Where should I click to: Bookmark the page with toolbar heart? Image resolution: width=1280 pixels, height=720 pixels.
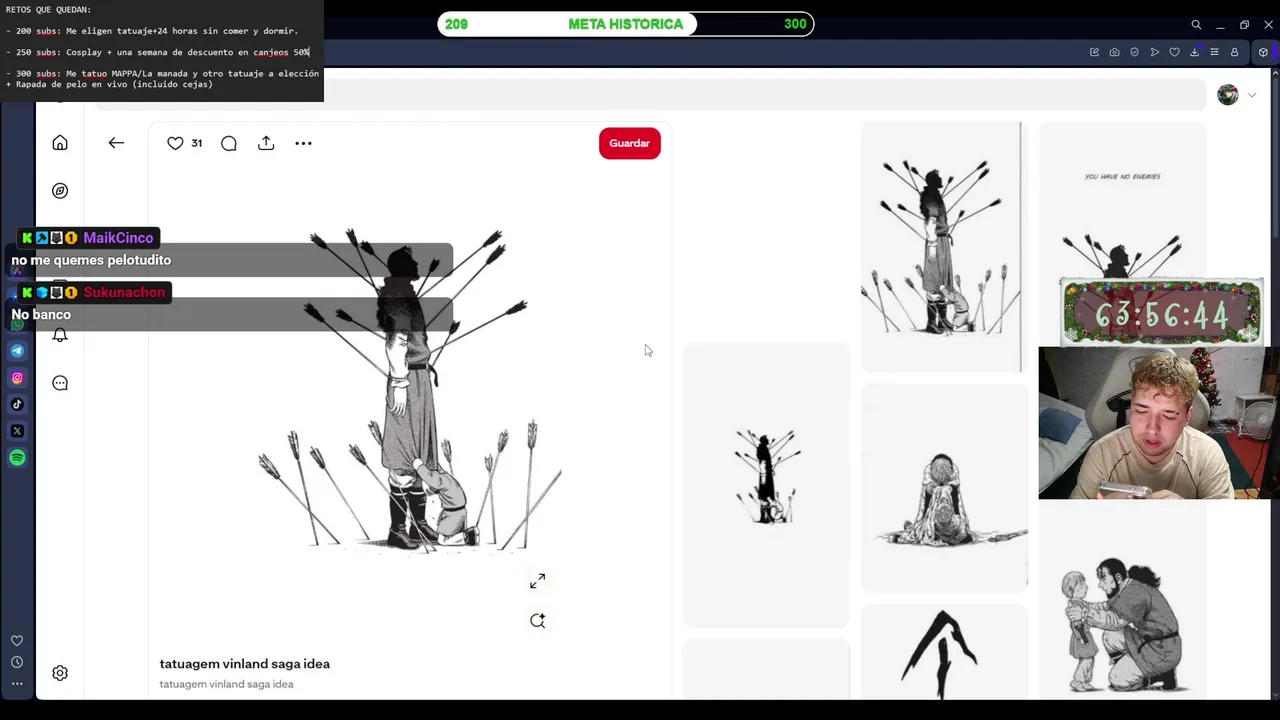pyautogui.click(x=1174, y=52)
